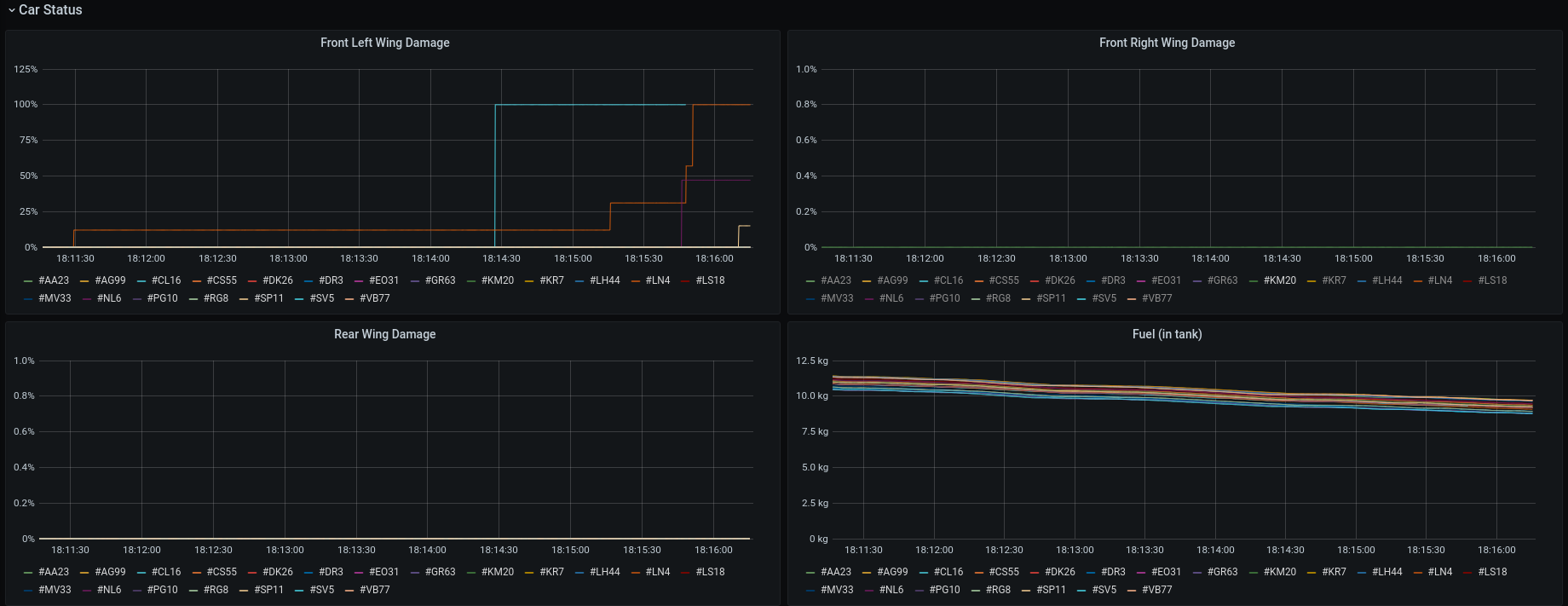Toggle #SV5 series in Rear Wing Damage legend
The image size is (1568, 606).
pyautogui.click(x=322, y=590)
